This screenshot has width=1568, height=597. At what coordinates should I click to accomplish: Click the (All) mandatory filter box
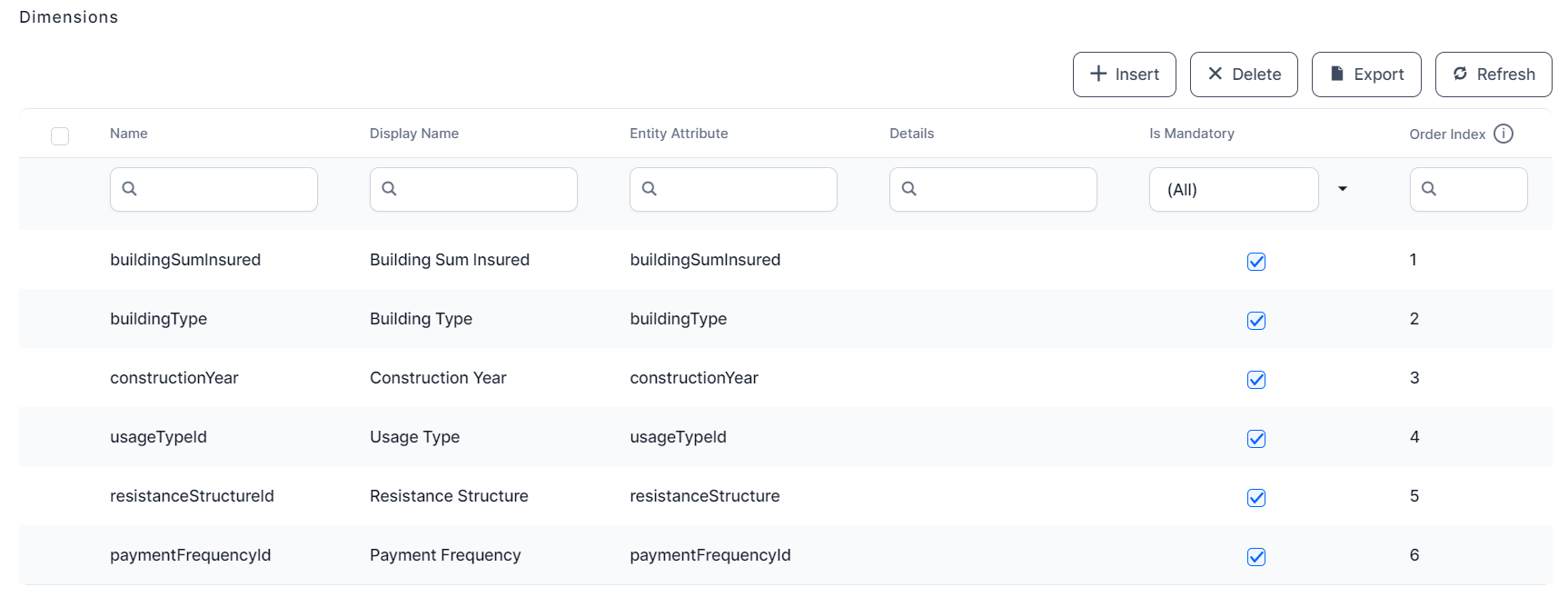pyautogui.click(x=1233, y=189)
